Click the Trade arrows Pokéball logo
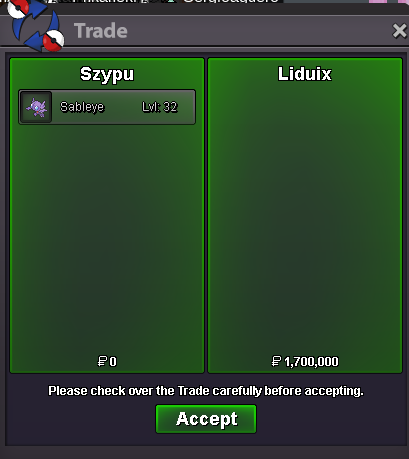409x459 pixels. tap(36, 26)
